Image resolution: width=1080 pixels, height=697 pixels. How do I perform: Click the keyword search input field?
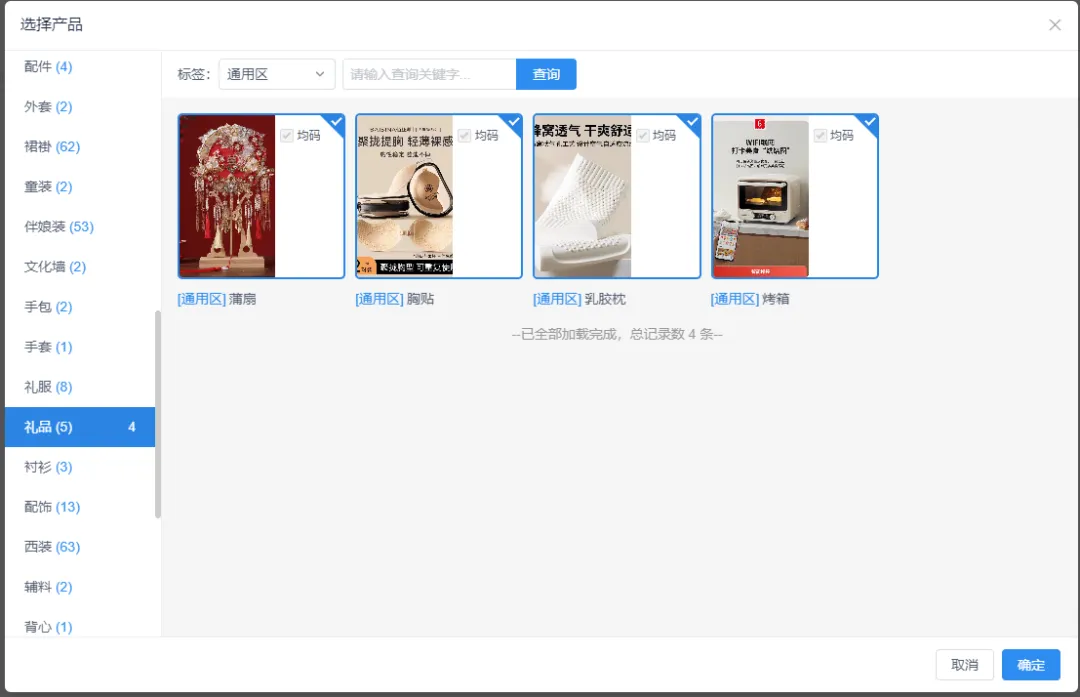coord(429,74)
